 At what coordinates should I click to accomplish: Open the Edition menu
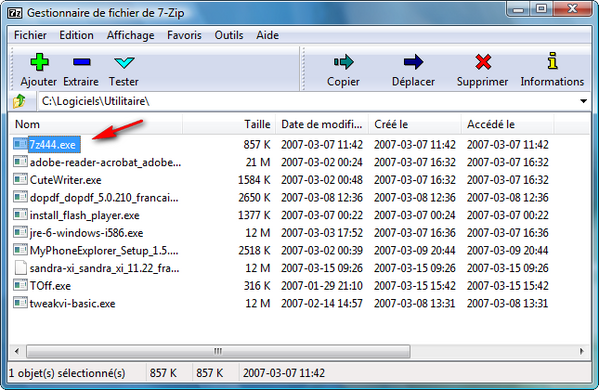coord(76,35)
